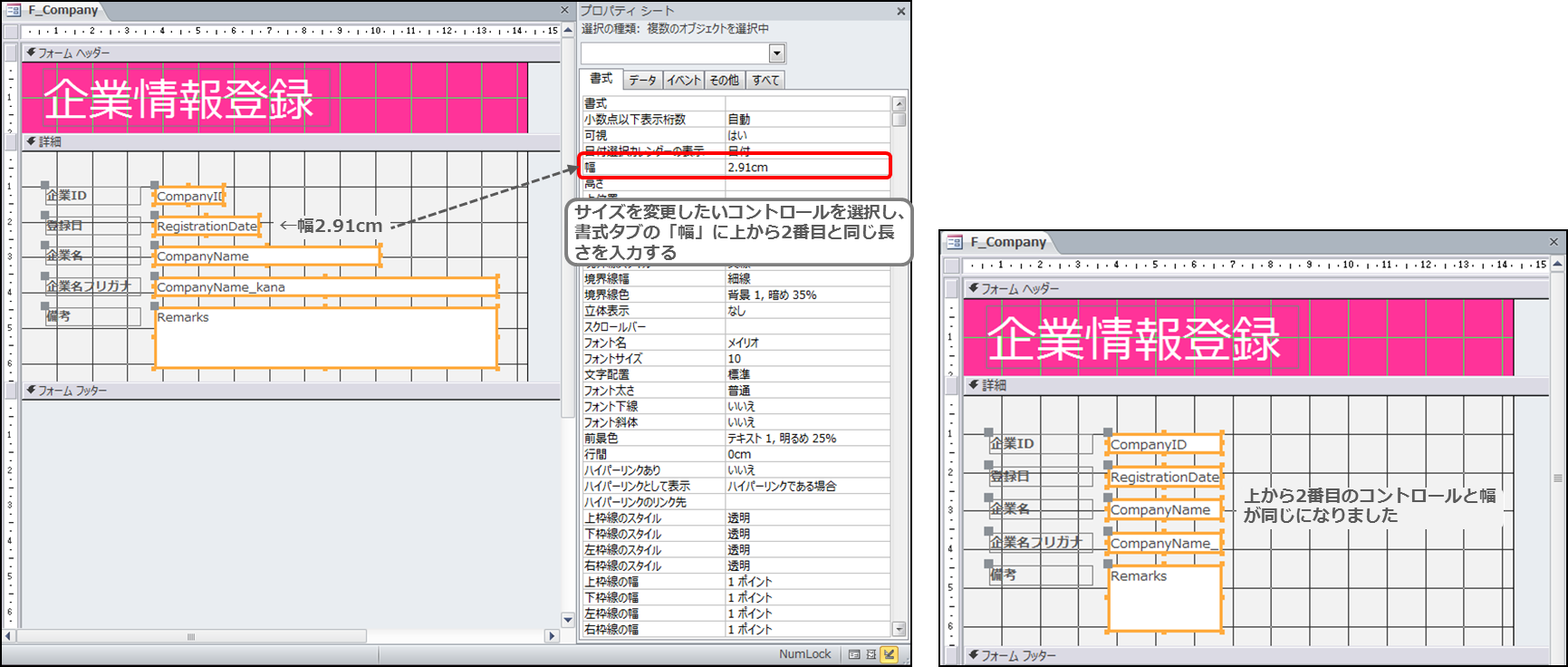Switch to Form view from the status bar
The width and height of the screenshot is (1568, 667).
coord(854,654)
